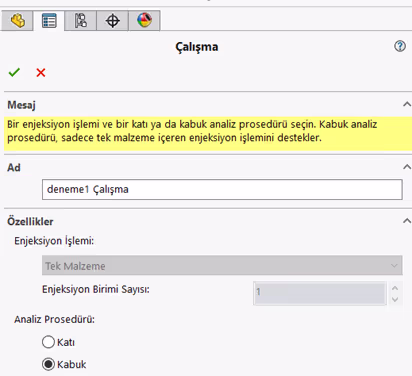412x376 pixels.
Task: Click the Enjeksiyon Birimi Sayısı value field
Action: [x=320, y=293]
